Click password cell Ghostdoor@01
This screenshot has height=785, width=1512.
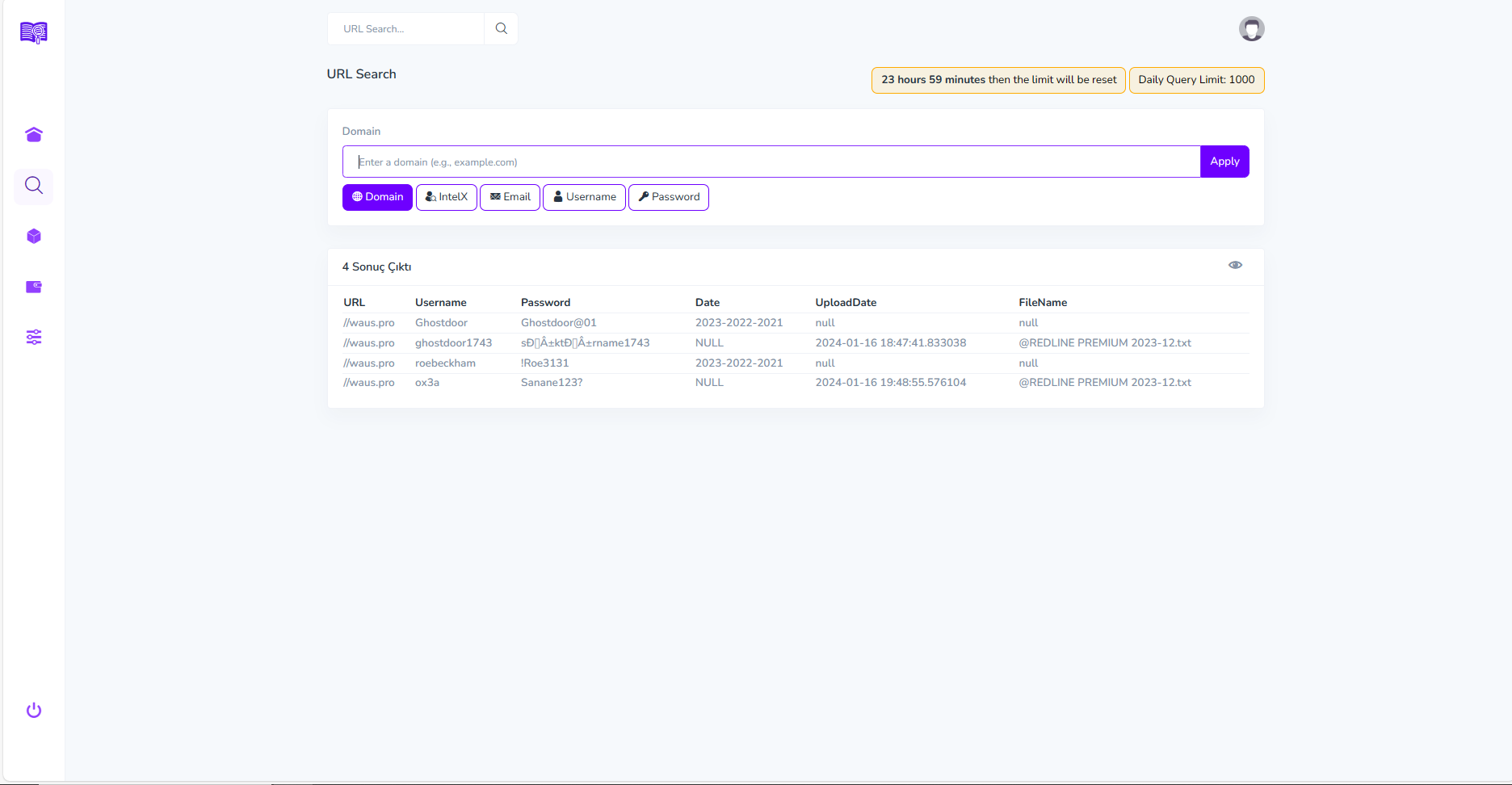pyautogui.click(x=559, y=323)
